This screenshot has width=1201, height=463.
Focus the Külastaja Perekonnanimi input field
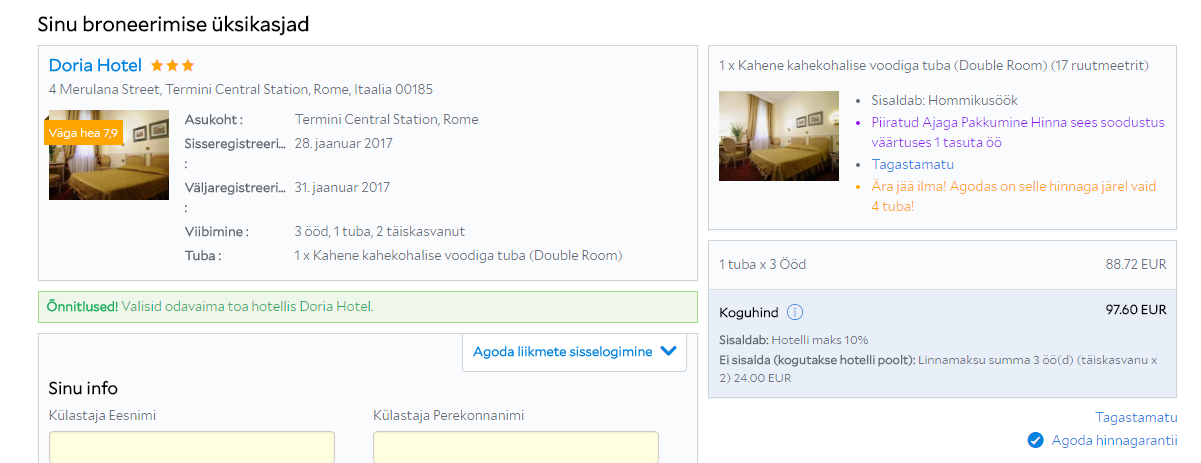pos(516,447)
